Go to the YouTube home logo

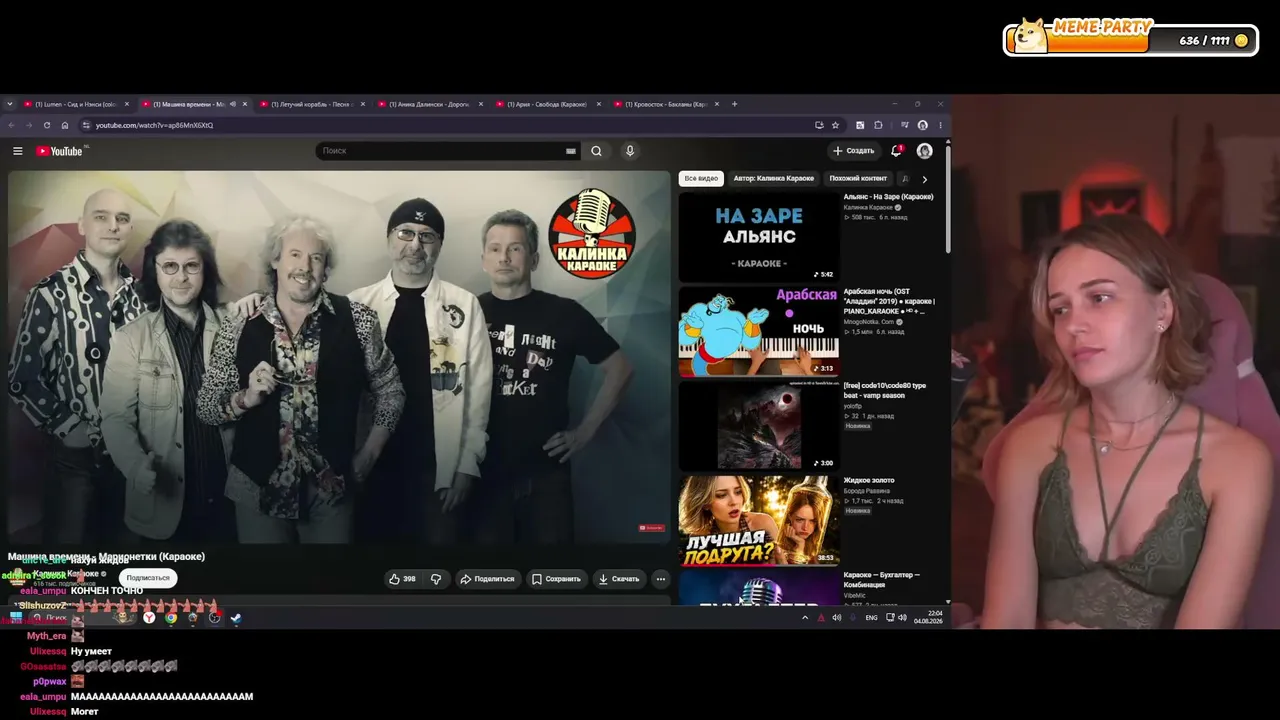(59, 151)
